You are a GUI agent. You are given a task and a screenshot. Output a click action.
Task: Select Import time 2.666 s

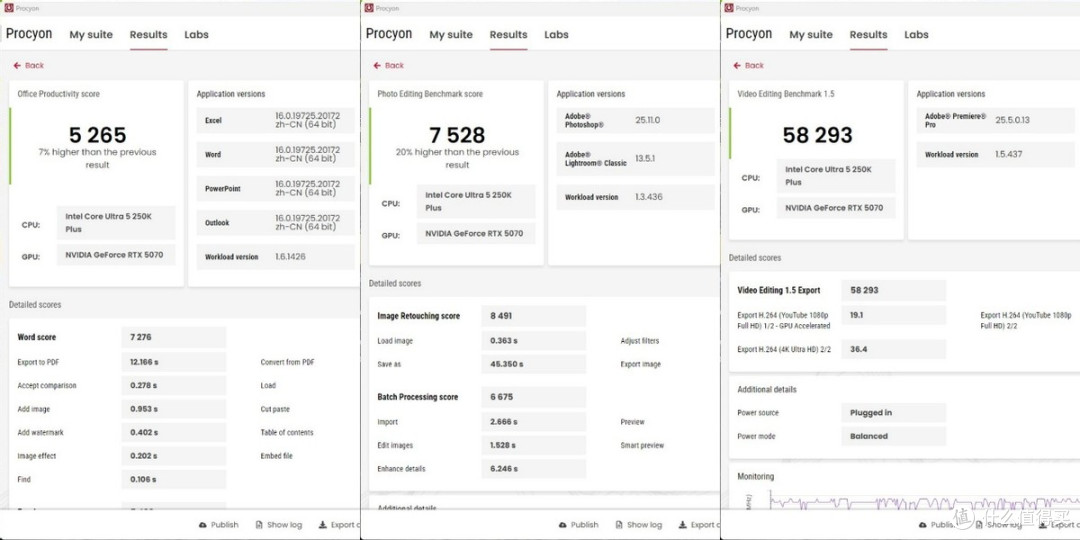tap(534, 422)
